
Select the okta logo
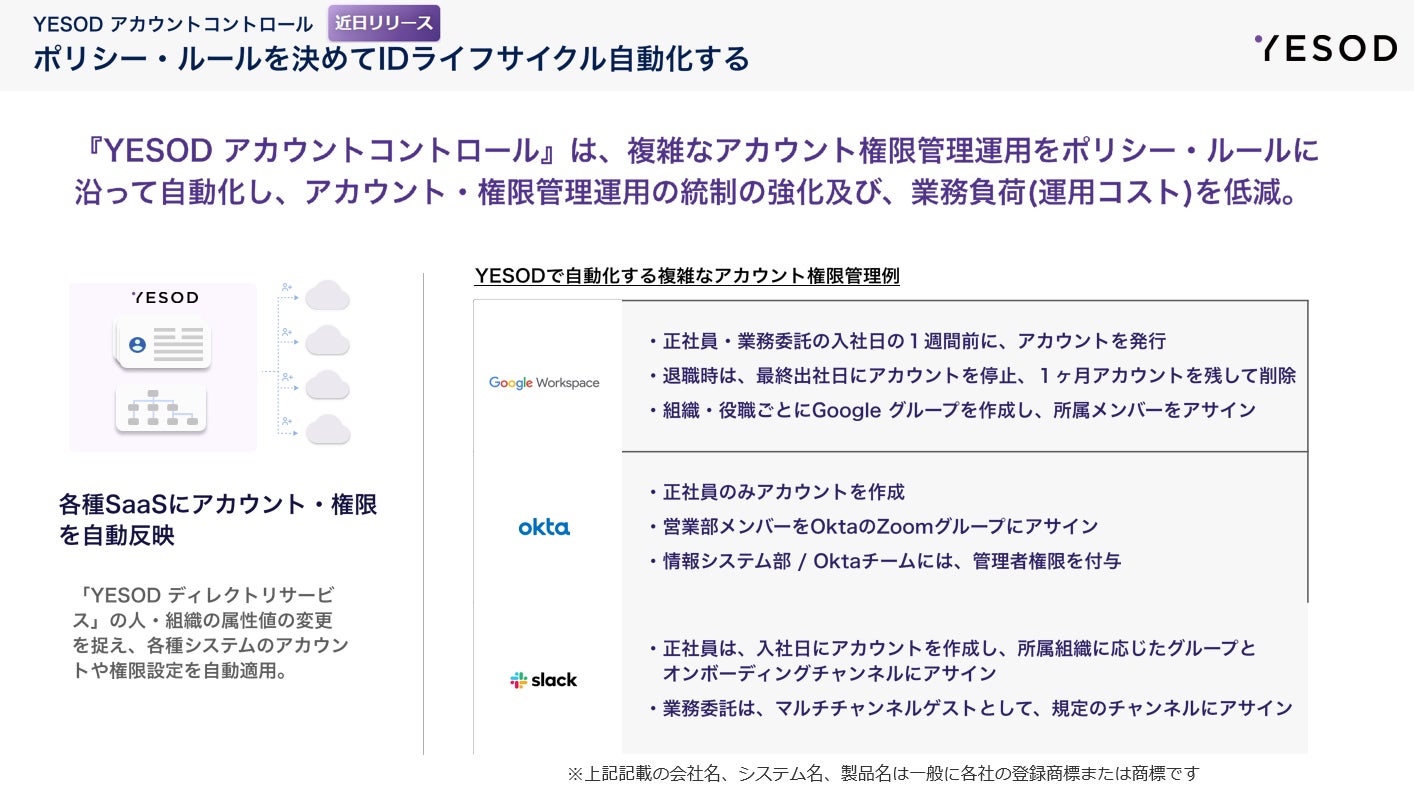click(x=544, y=526)
